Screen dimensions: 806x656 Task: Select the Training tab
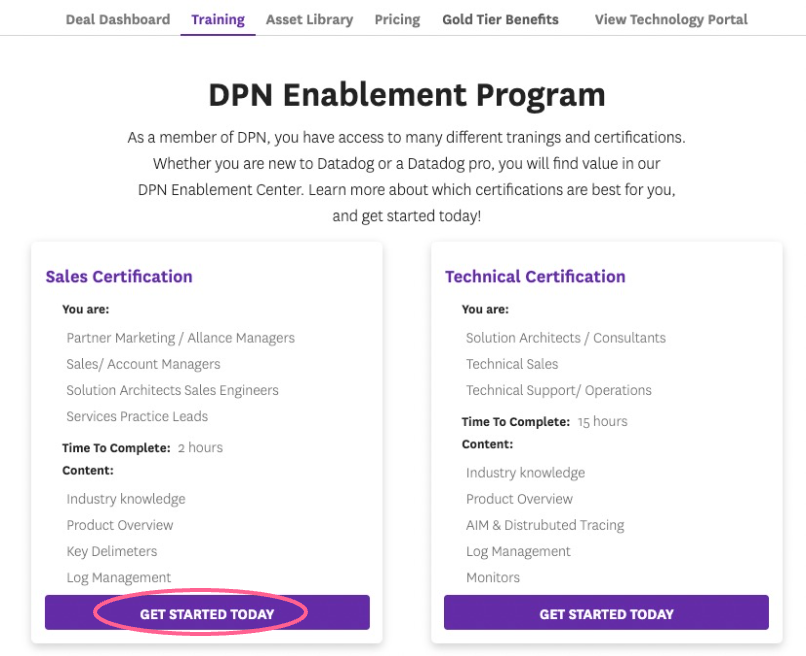[x=218, y=19]
